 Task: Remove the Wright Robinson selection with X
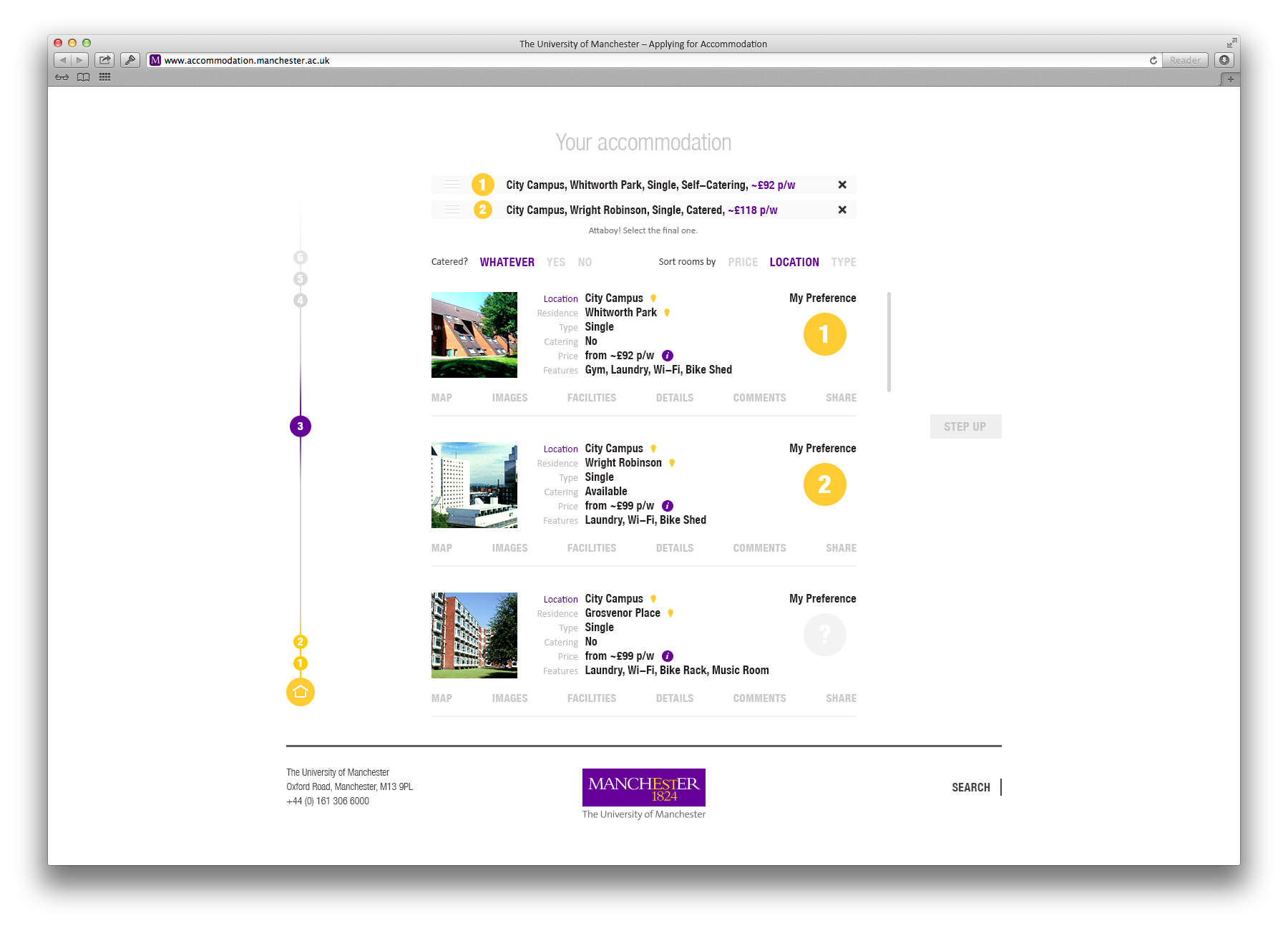click(842, 210)
